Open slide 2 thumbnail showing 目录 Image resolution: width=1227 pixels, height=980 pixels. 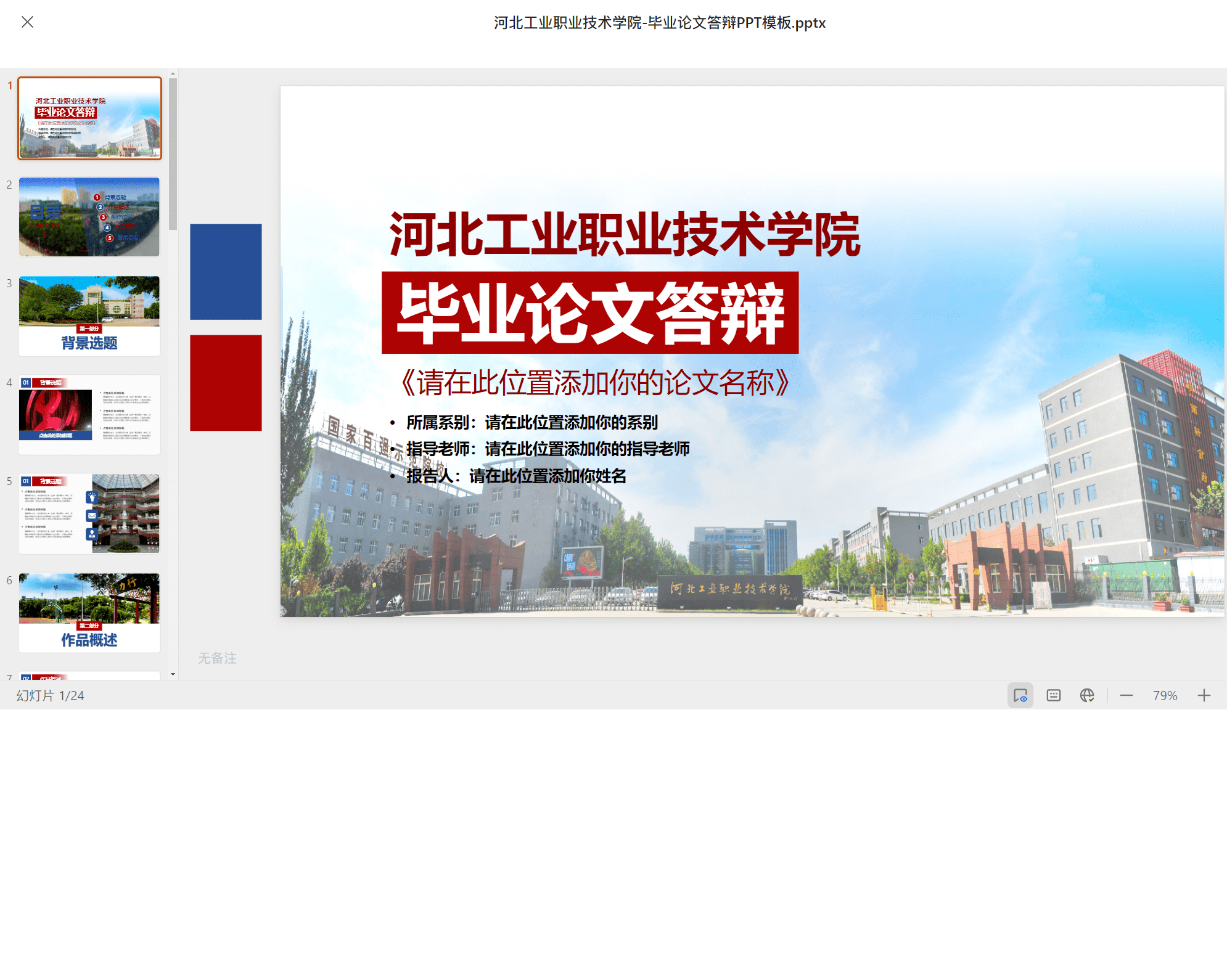pyautogui.click(x=89, y=217)
